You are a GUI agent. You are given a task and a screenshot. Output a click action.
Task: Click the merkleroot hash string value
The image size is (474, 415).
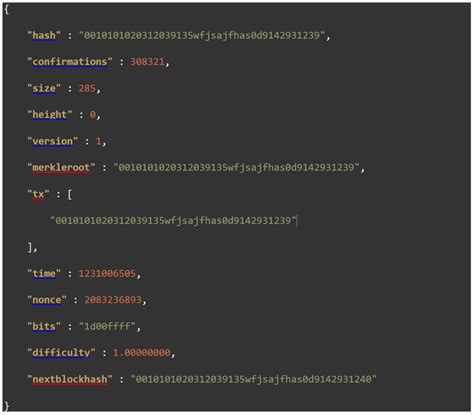coord(236,167)
